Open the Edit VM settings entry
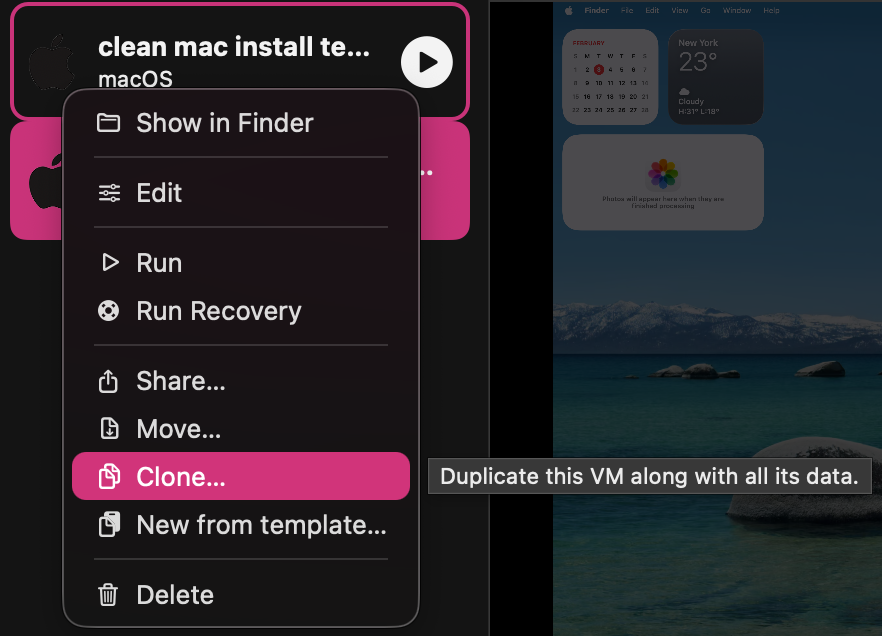Image resolution: width=882 pixels, height=636 pixels. [x=241, y=193]
